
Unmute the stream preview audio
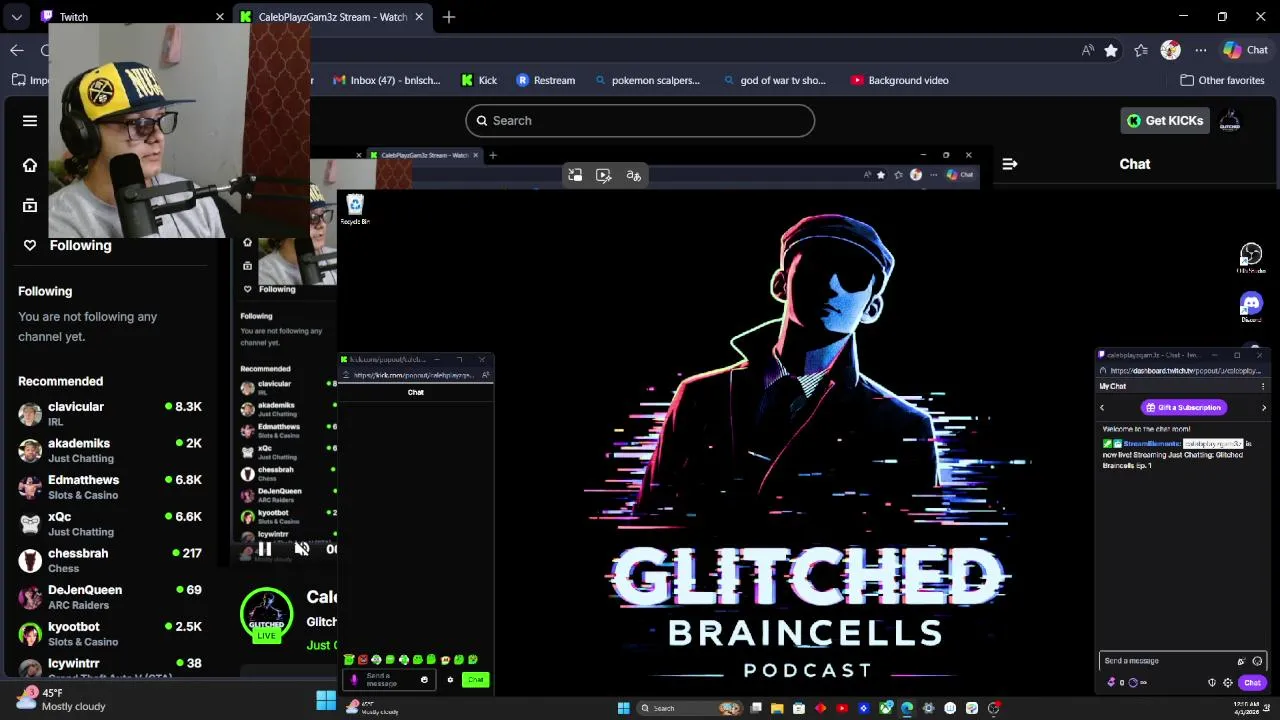click(302, 549)
